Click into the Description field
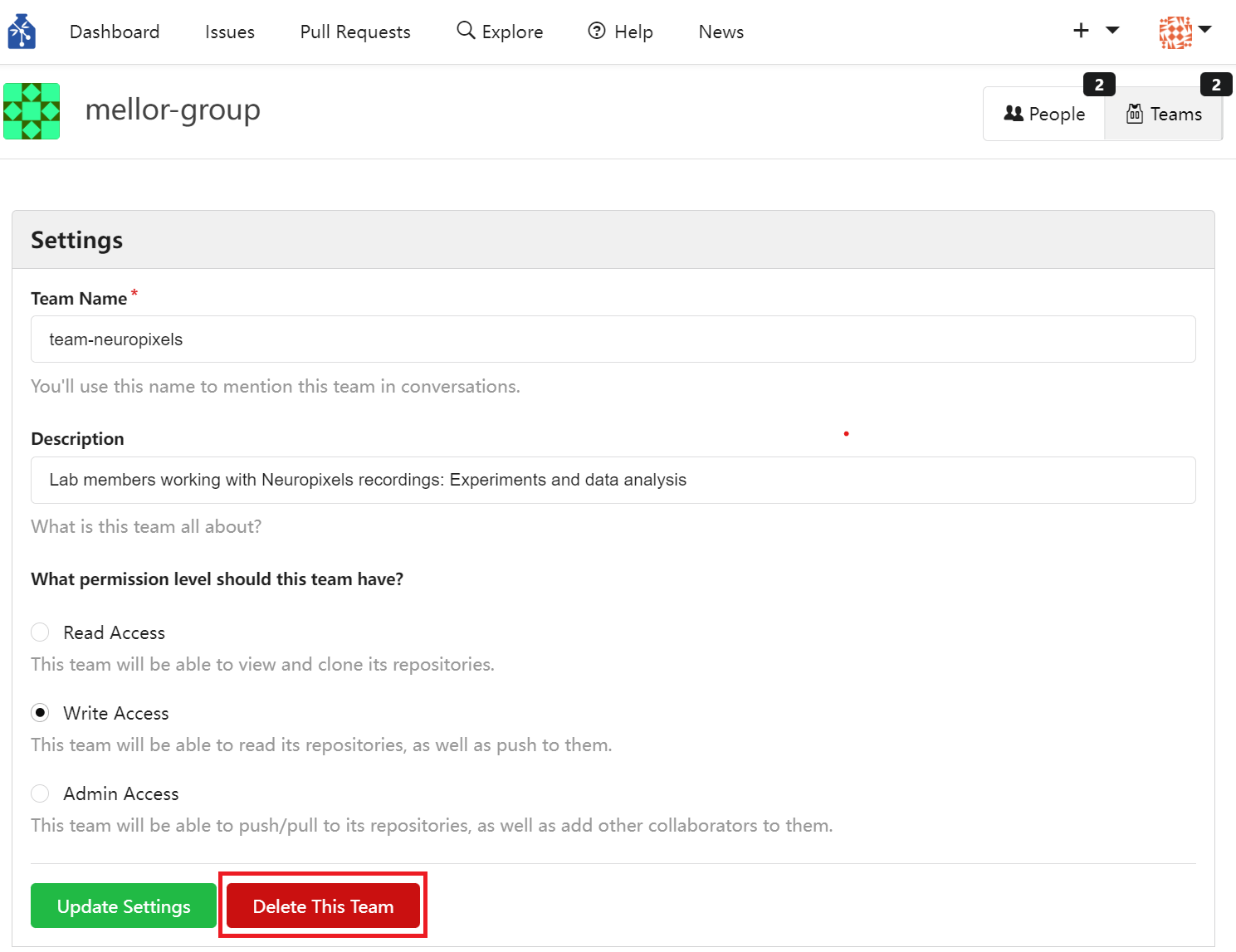Viewport: 1236px width, 952px height. click(613, 480)
